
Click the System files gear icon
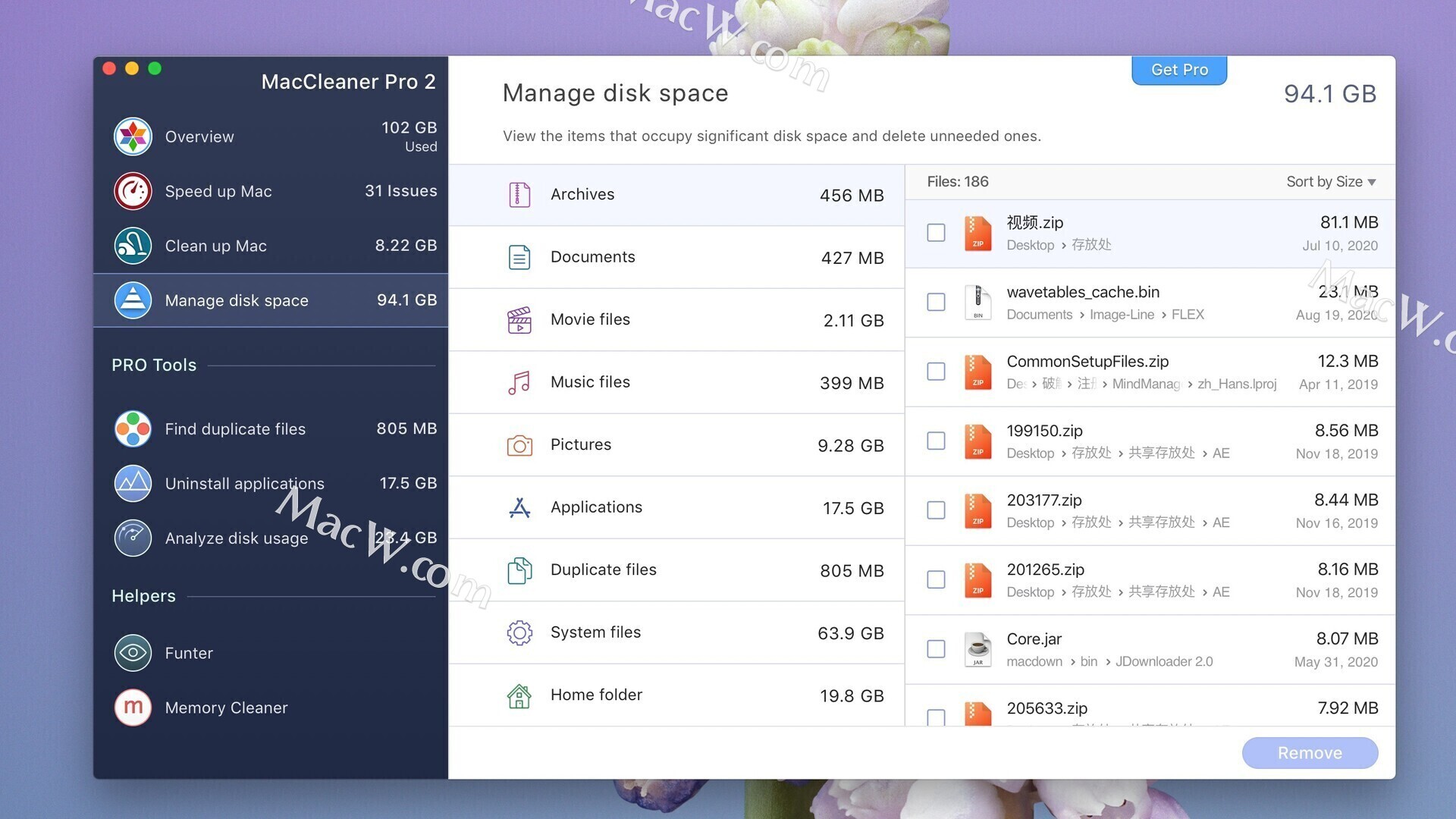click(519, 632)
